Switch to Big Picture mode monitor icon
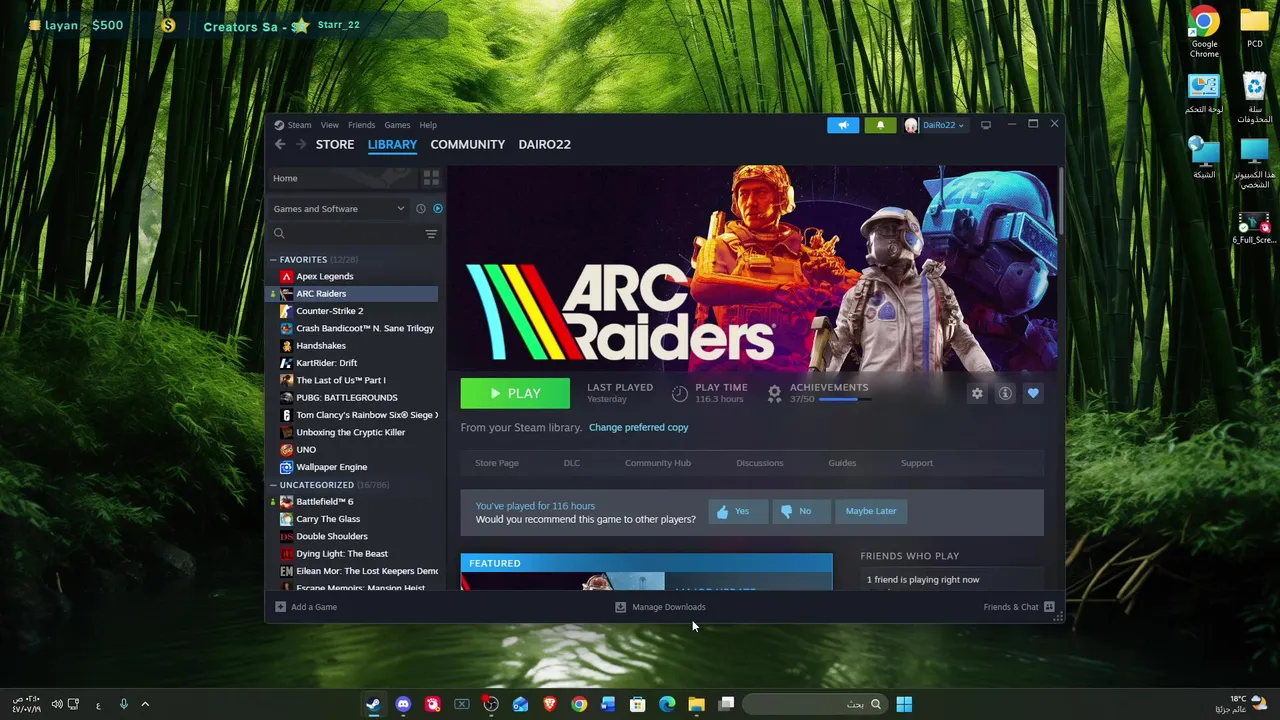The image size is (1280, 720). [986, 125]
